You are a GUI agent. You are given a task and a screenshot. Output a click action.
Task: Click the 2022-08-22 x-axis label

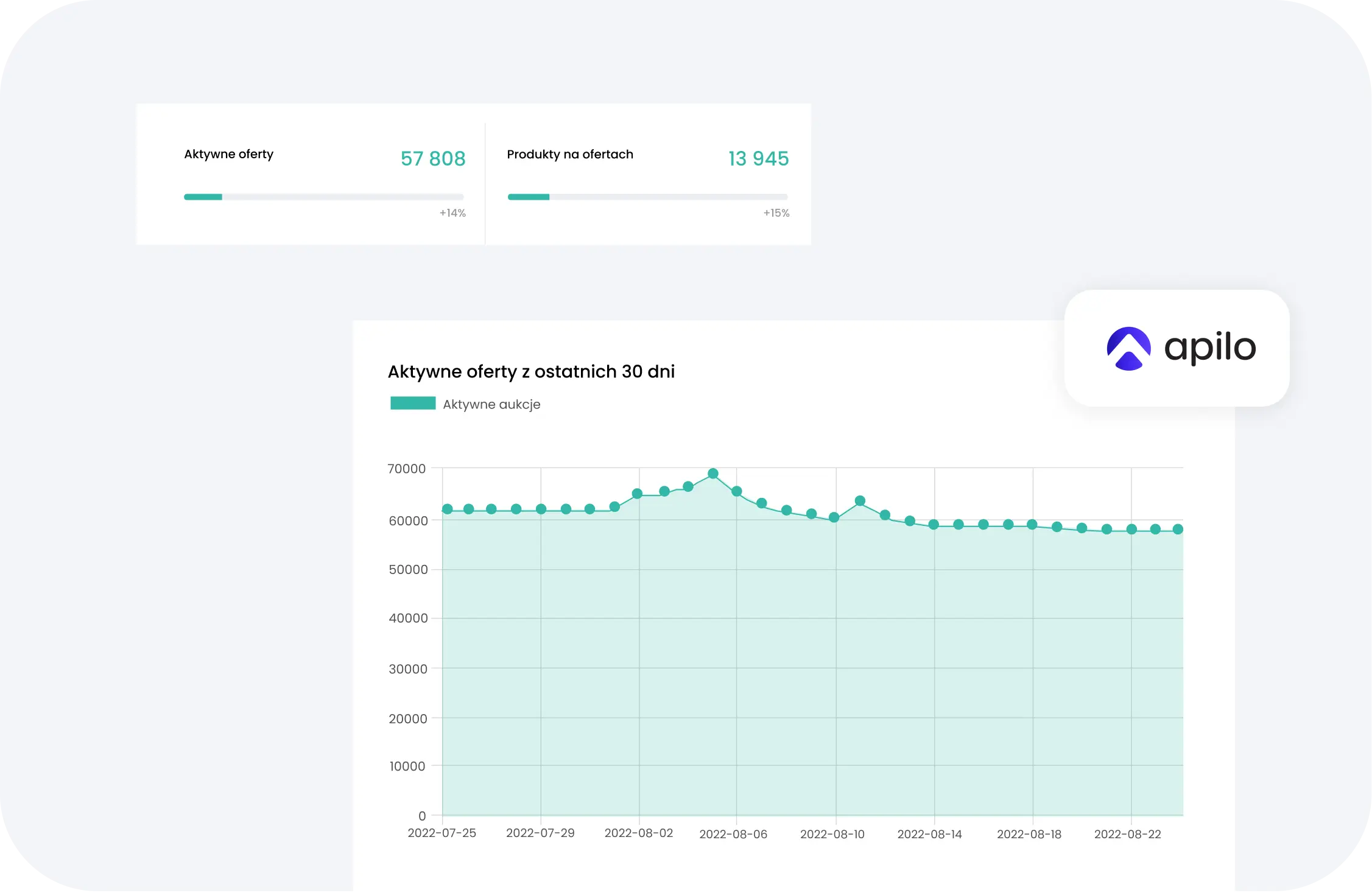click(1127, 834)
